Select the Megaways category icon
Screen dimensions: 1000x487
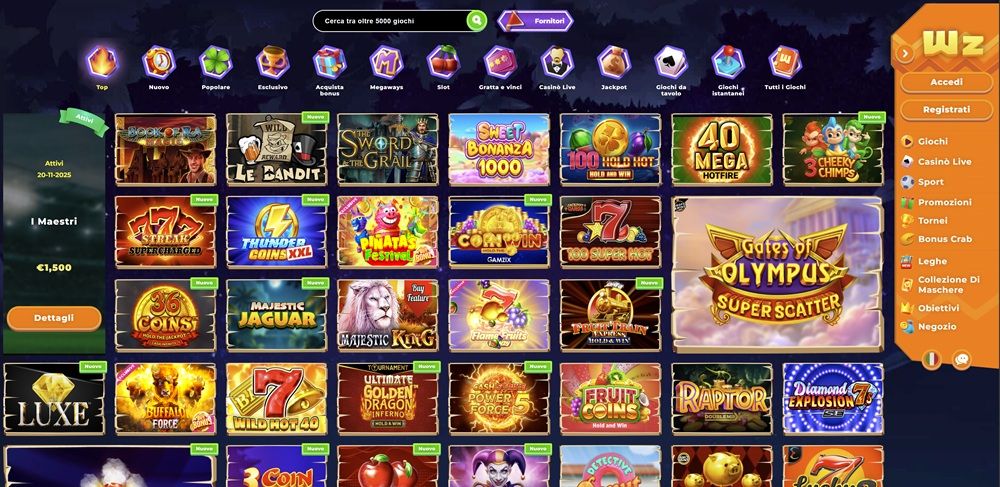[386, 62]
